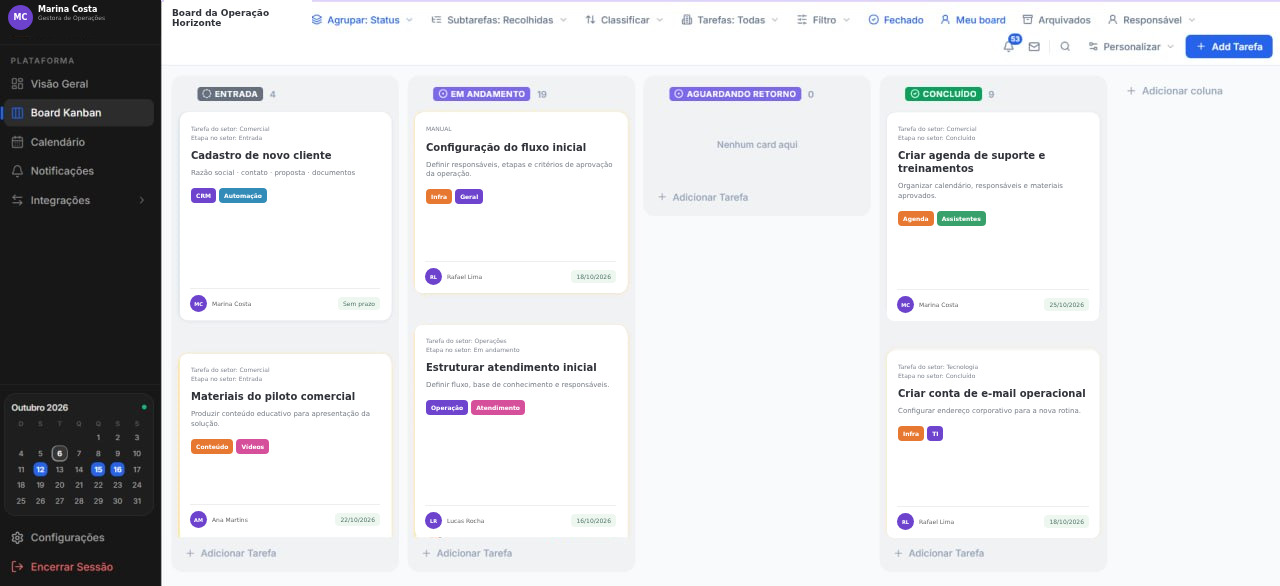Expand the Integrações submenu chevron
This screenshot has width=1280, height=586.
coord(141,200)
